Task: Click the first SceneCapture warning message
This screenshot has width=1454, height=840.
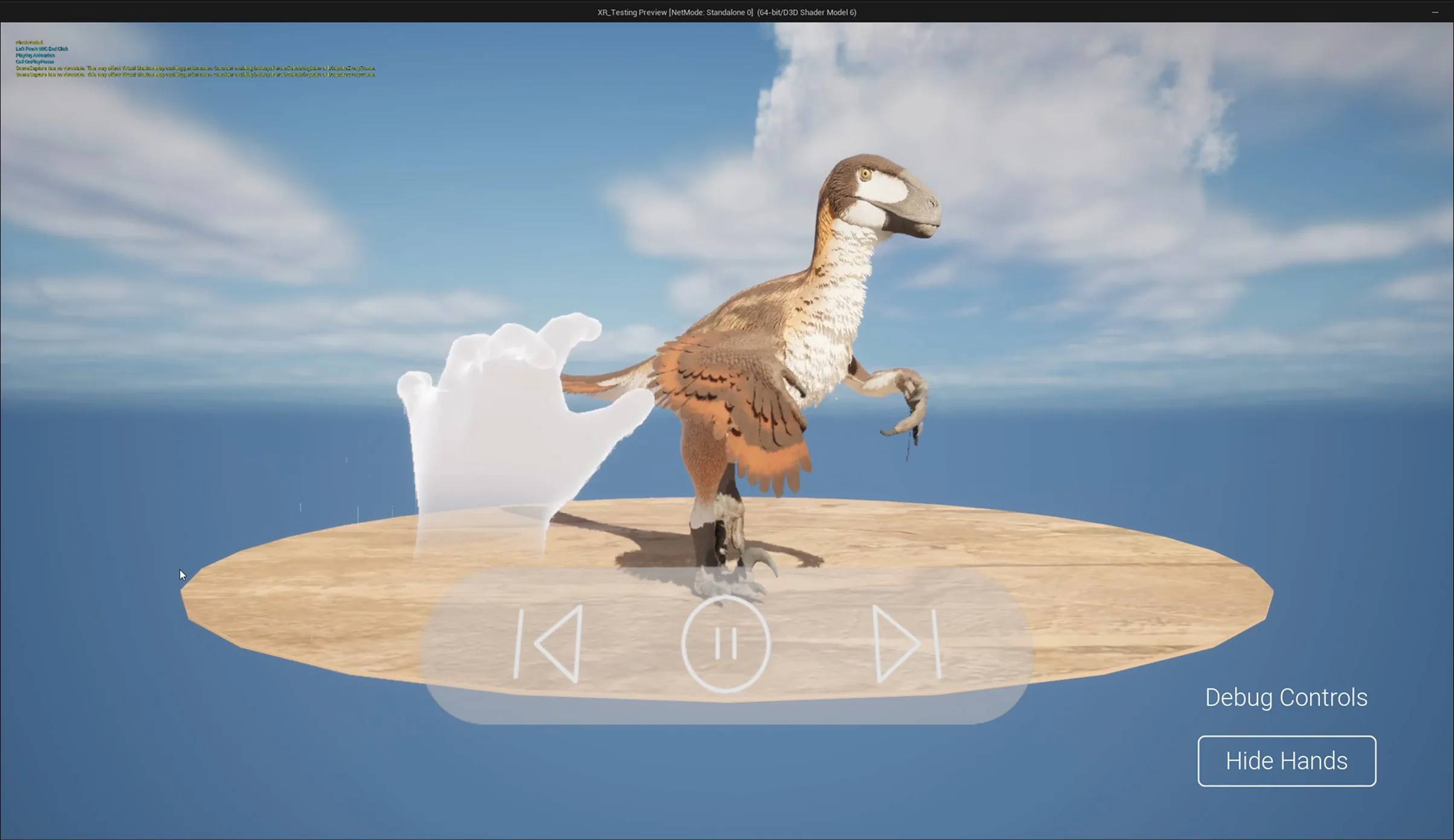Action: [195, 68]
